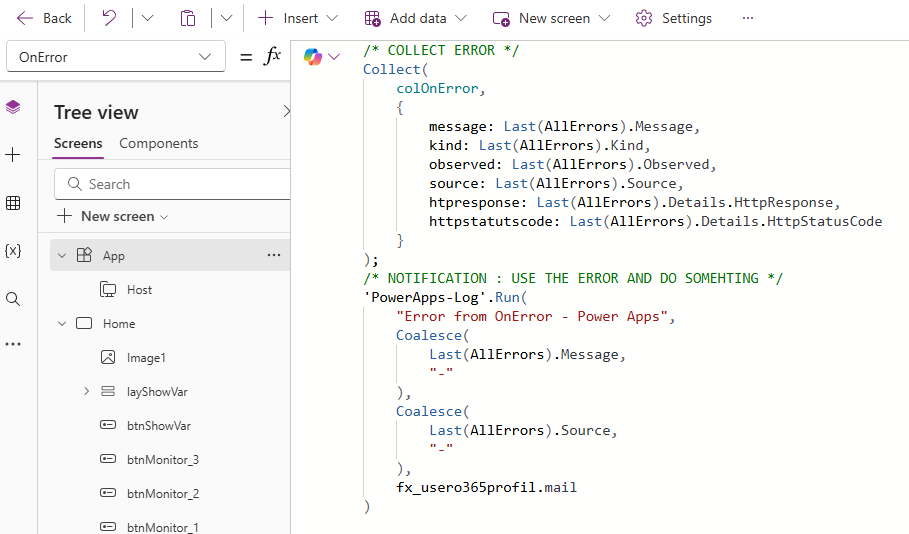
Task: Collapse the App tree node
Action: [62, 256]
